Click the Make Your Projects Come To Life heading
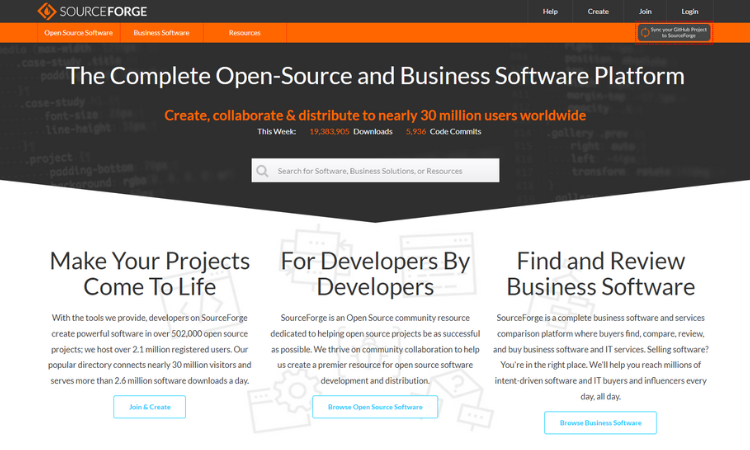Viewport: 750px width, 450px height. click(150, 274)
